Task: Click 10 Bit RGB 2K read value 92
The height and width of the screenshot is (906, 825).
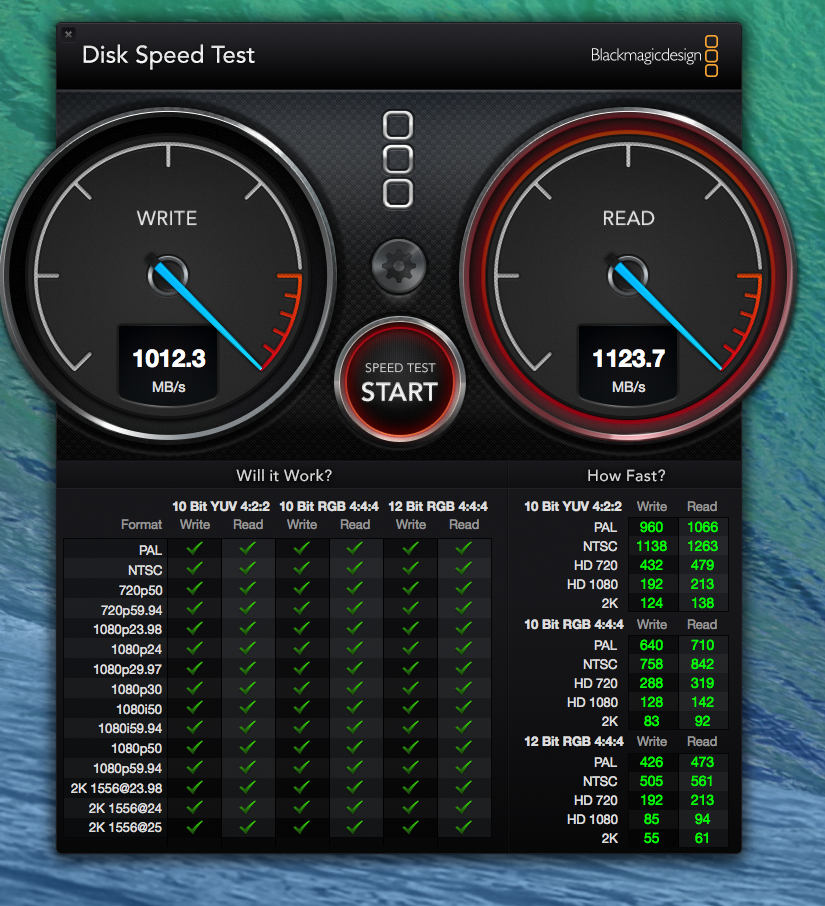Action: [x=703, y=721]
